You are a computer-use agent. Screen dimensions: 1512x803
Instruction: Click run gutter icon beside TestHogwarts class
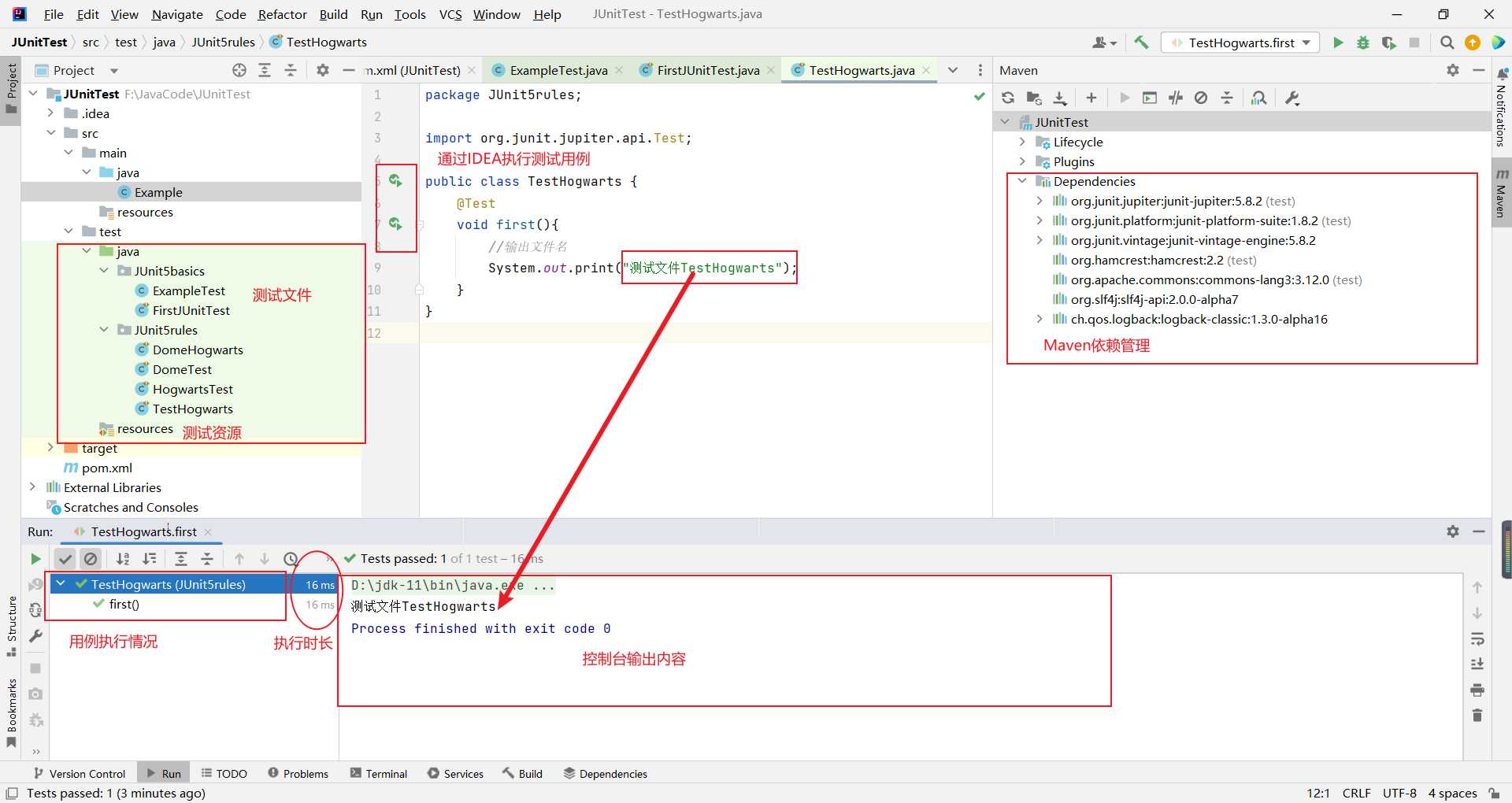coord(395,181)
